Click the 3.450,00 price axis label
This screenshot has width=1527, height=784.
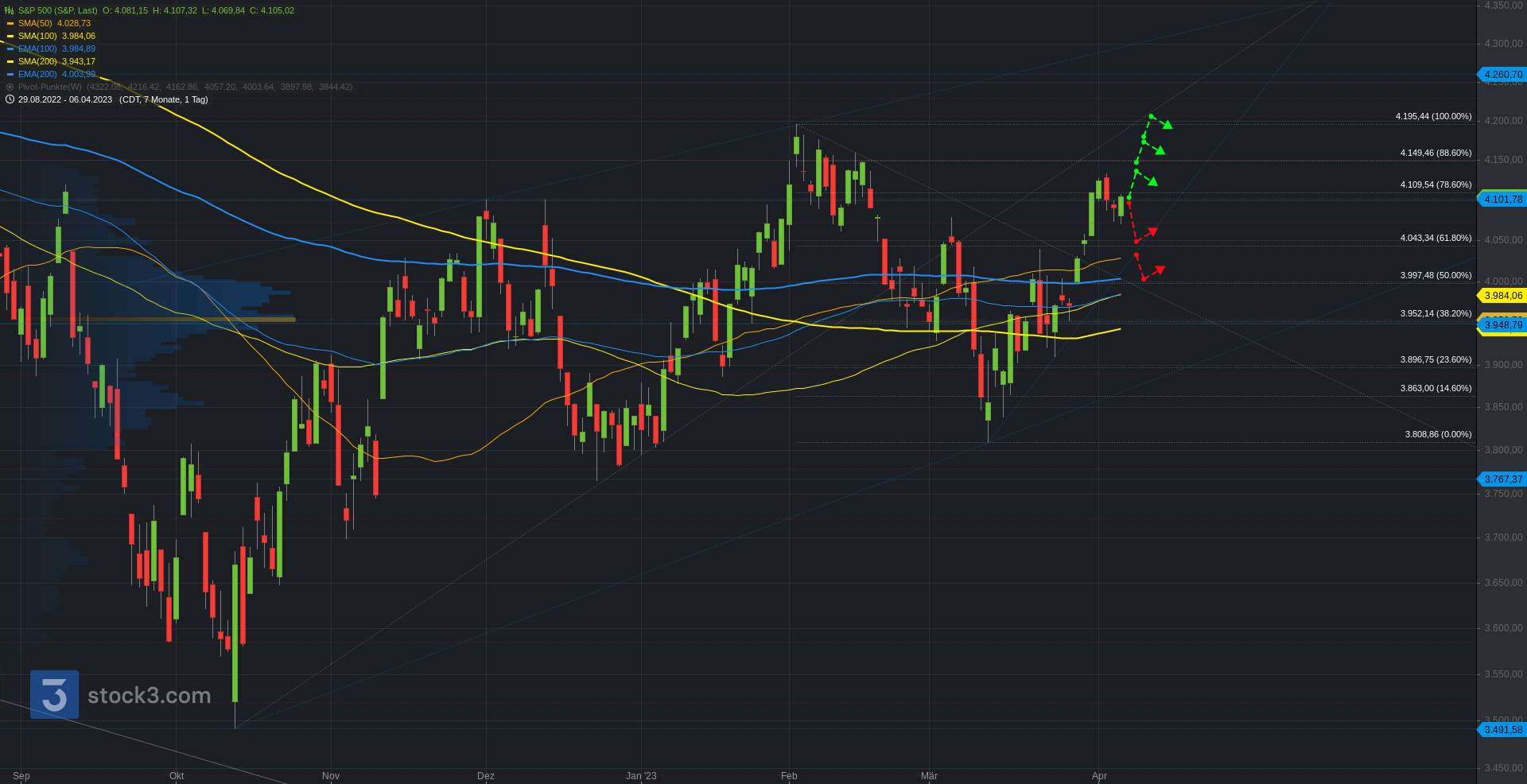pos(1503,768)
